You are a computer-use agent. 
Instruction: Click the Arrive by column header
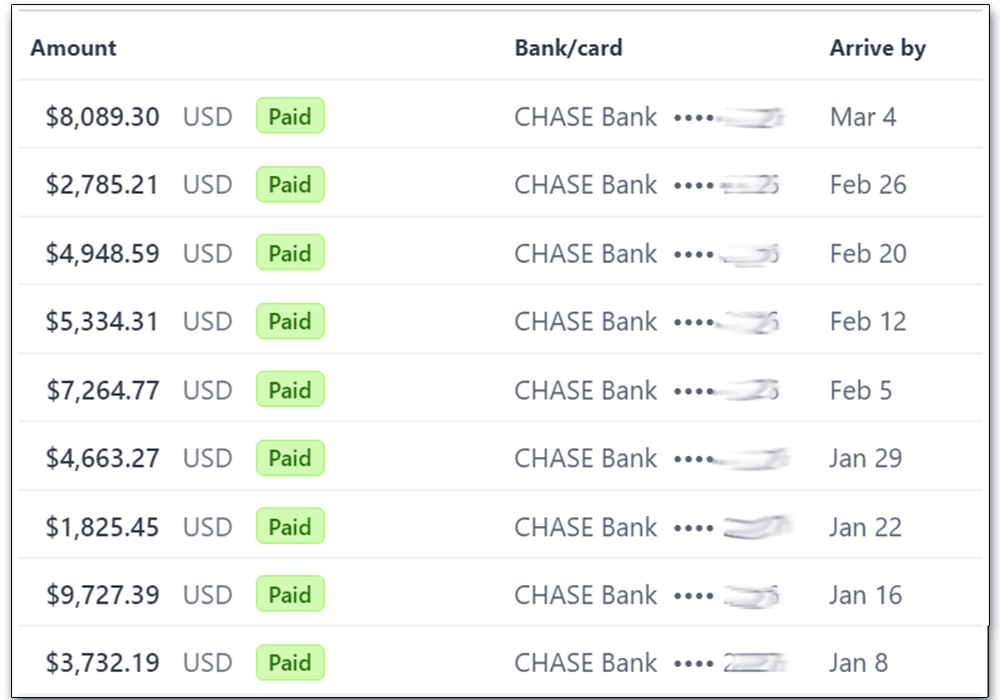tap(878, 48)
